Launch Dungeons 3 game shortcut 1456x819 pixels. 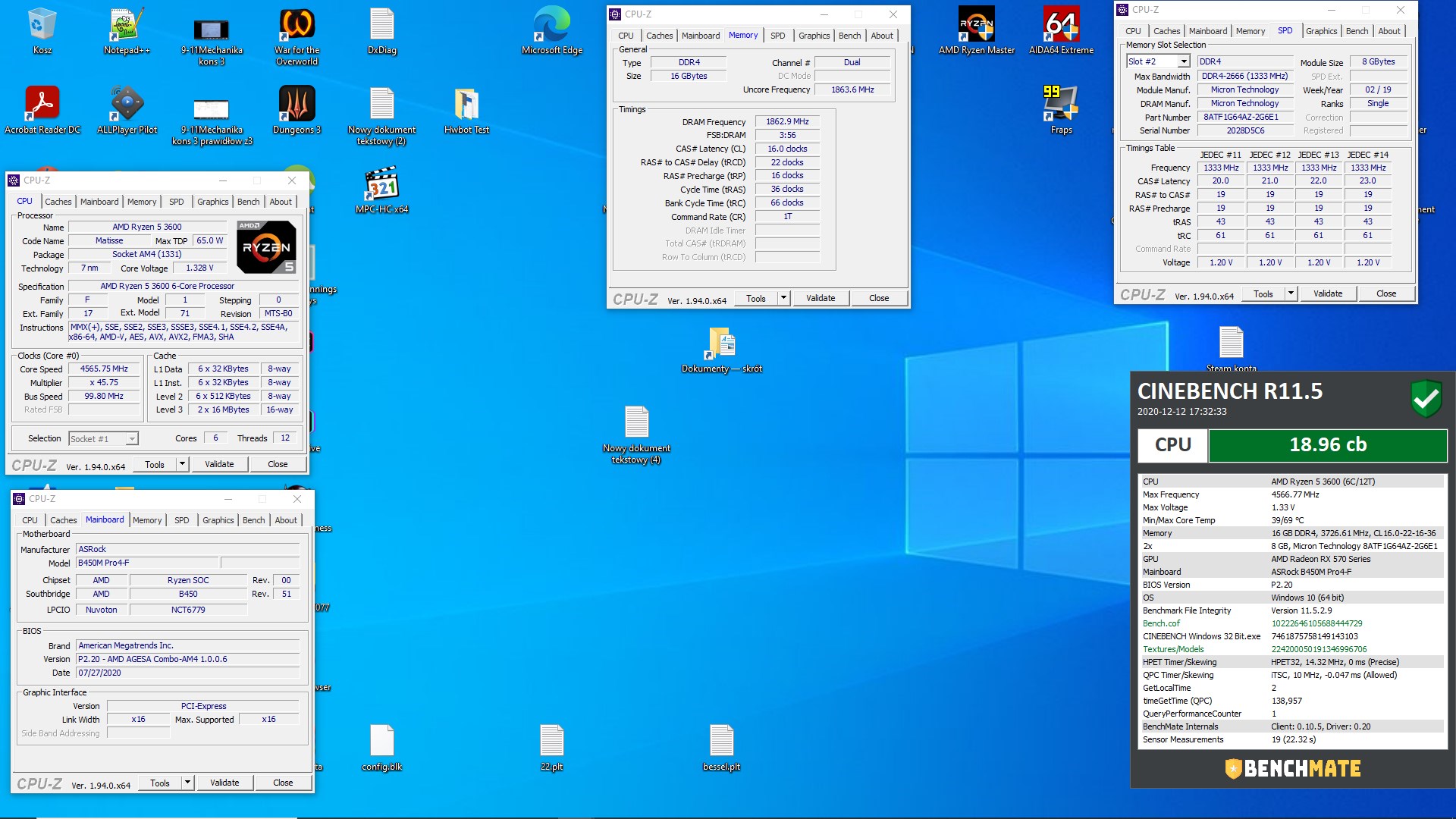click(x=297, y=111)
